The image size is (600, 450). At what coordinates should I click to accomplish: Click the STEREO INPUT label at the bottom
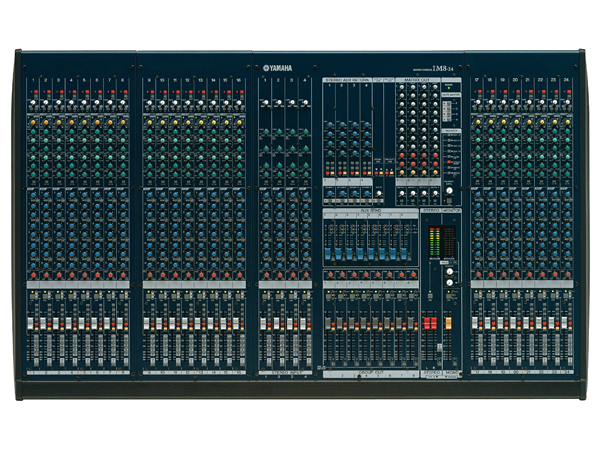285,372
